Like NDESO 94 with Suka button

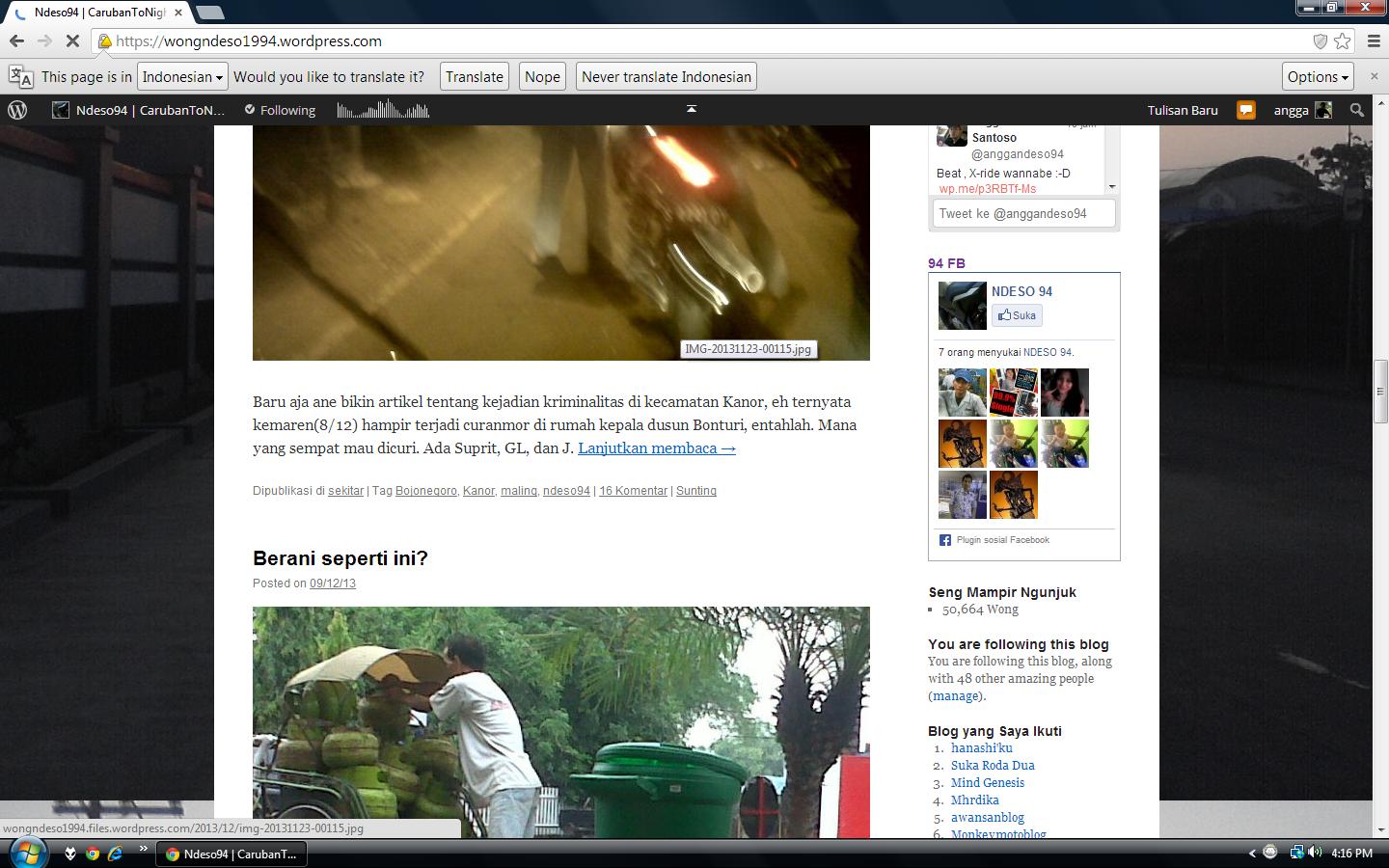tap(1018, 315)
